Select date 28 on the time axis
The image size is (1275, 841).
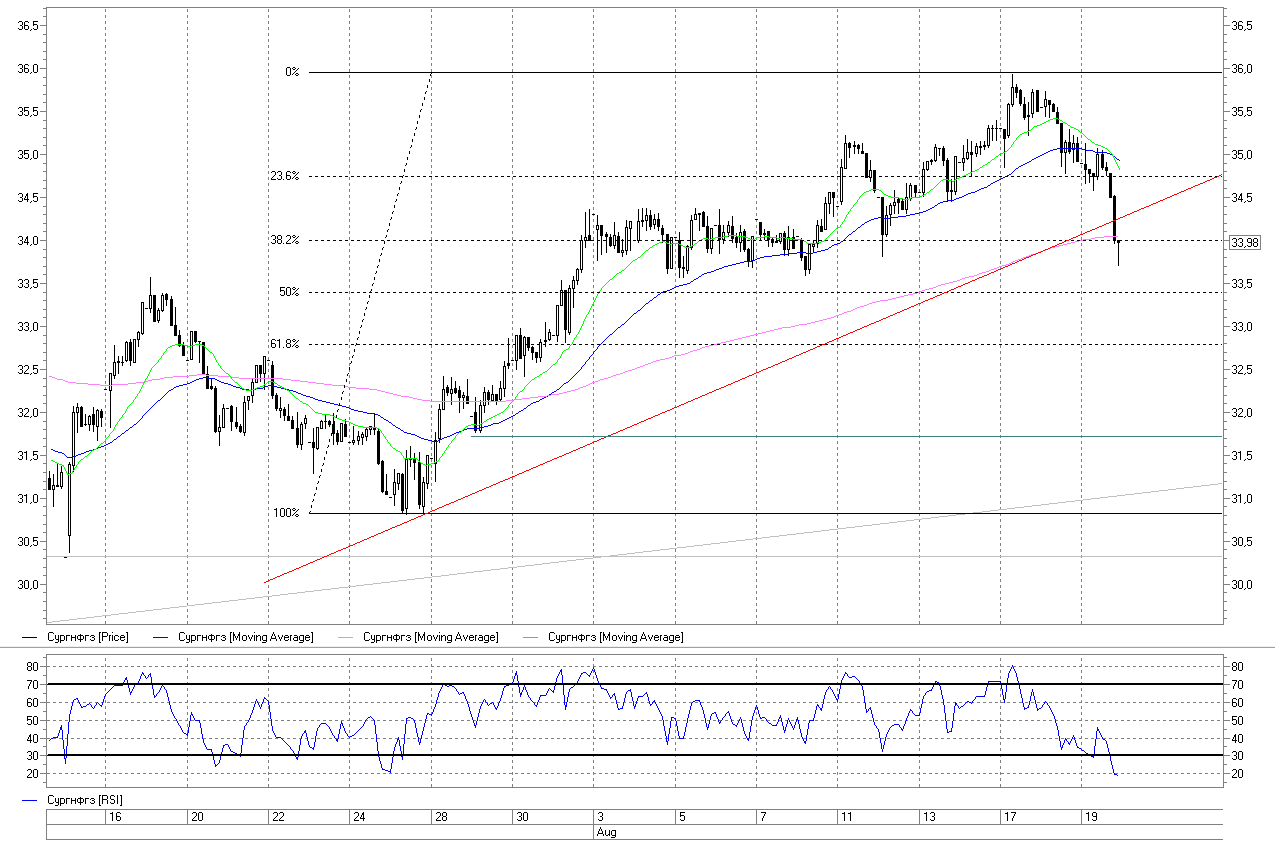click(x=440, y=817)
